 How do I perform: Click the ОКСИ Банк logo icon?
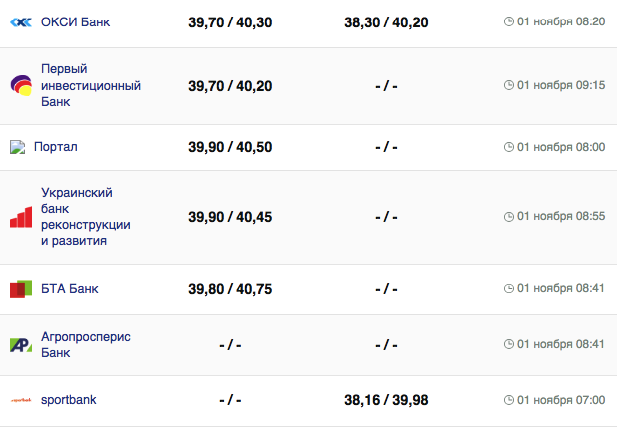[x=21, y=21]
